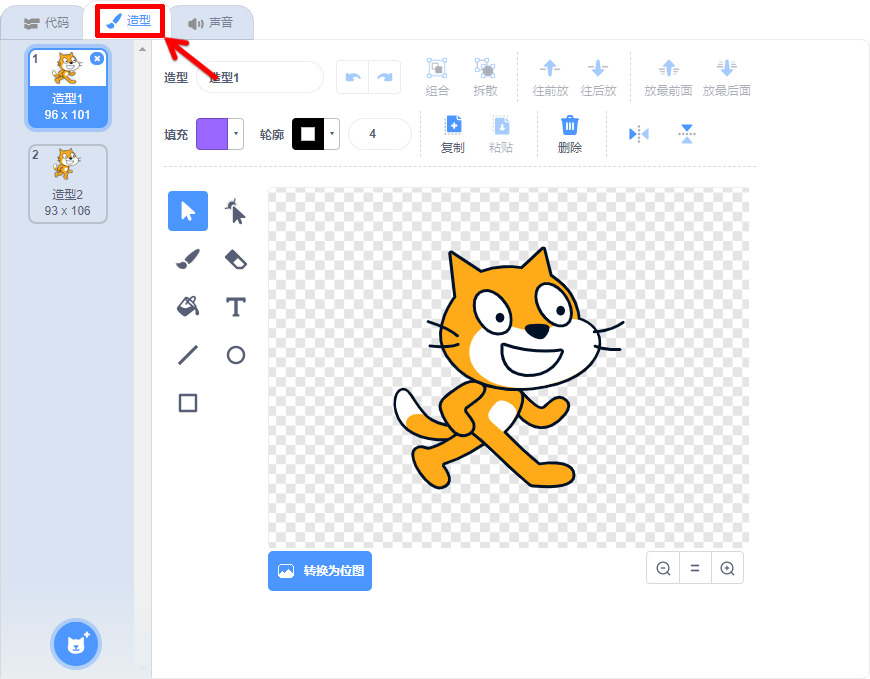
Task: Select the Circle tool
Action: (236, 355)
